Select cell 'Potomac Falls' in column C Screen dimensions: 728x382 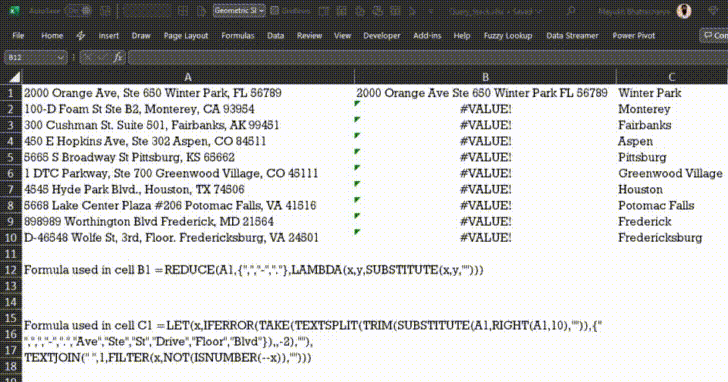[x=672, y=206]
